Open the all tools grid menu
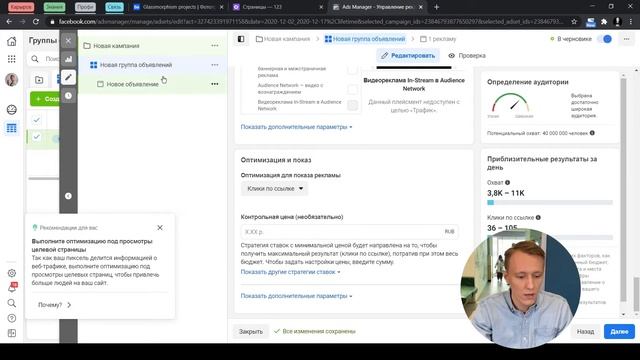 pos(11,59)
